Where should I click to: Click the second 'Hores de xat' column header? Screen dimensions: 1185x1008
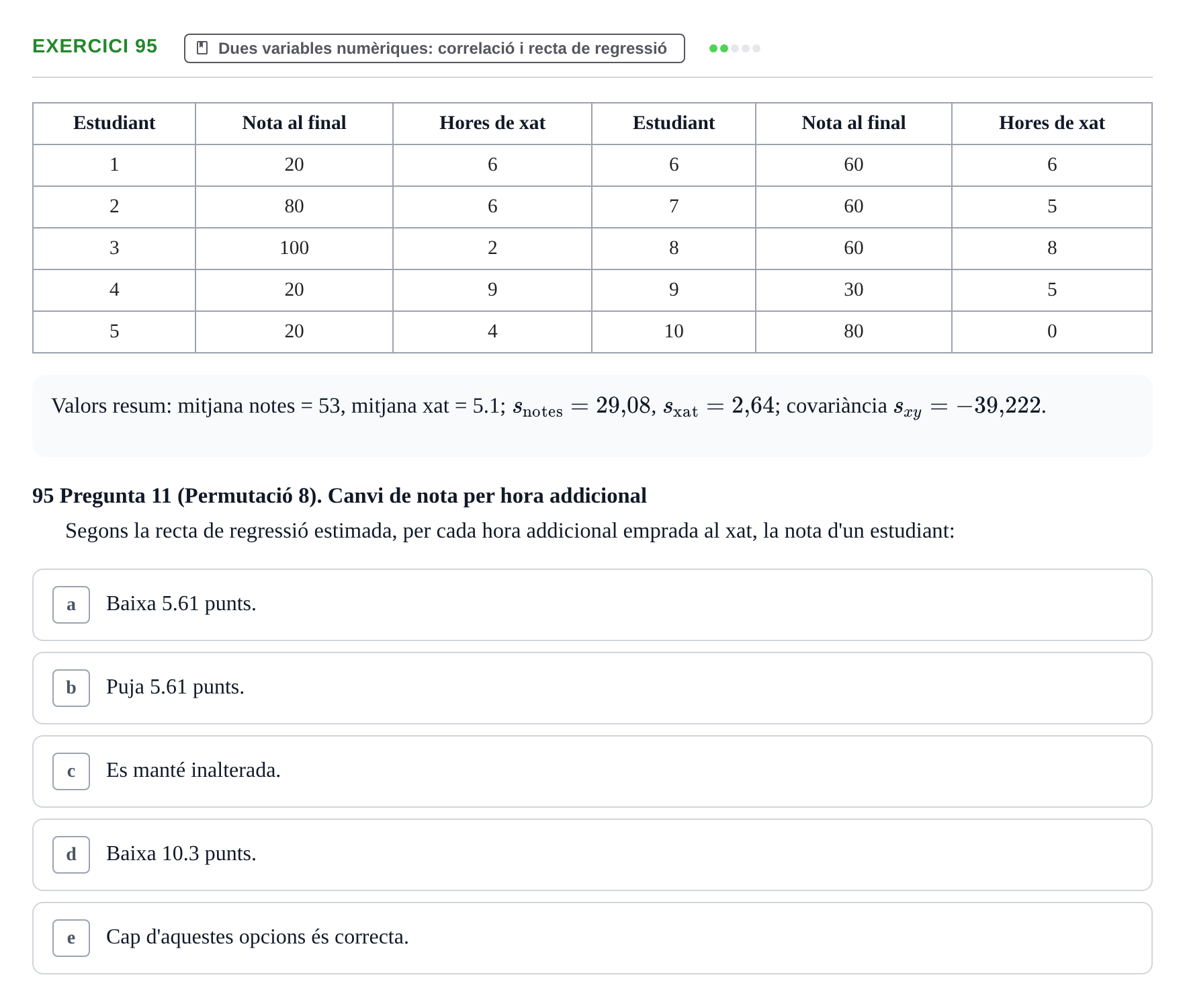tap(1052, 123)
